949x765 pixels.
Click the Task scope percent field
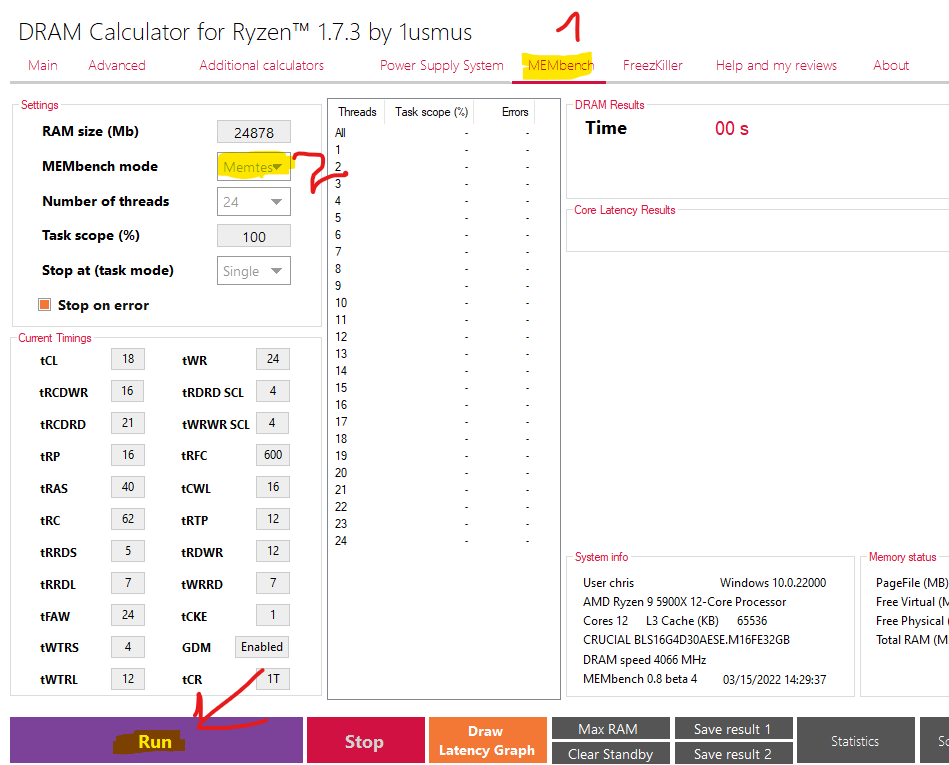click(254, 236)
